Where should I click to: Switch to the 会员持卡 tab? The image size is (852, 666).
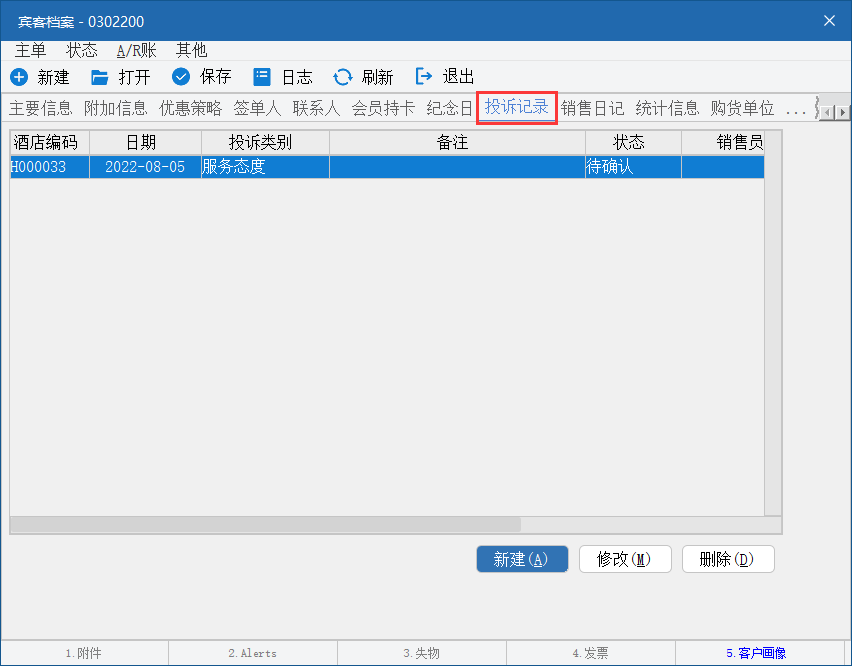point(384,108)
